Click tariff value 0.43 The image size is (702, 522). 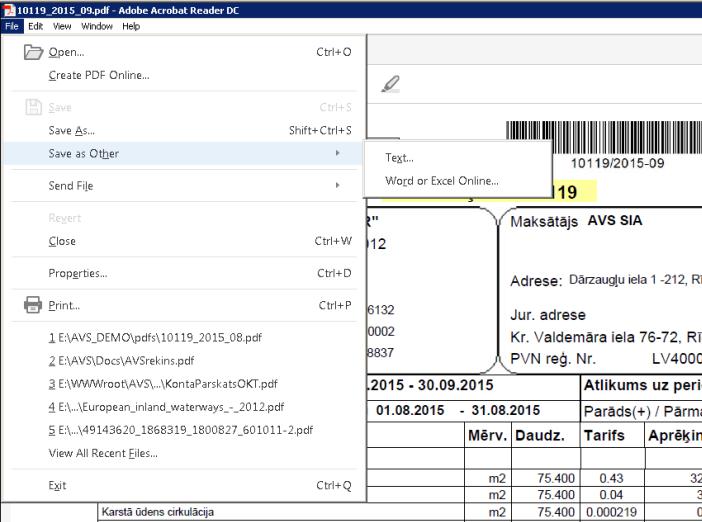611,478
